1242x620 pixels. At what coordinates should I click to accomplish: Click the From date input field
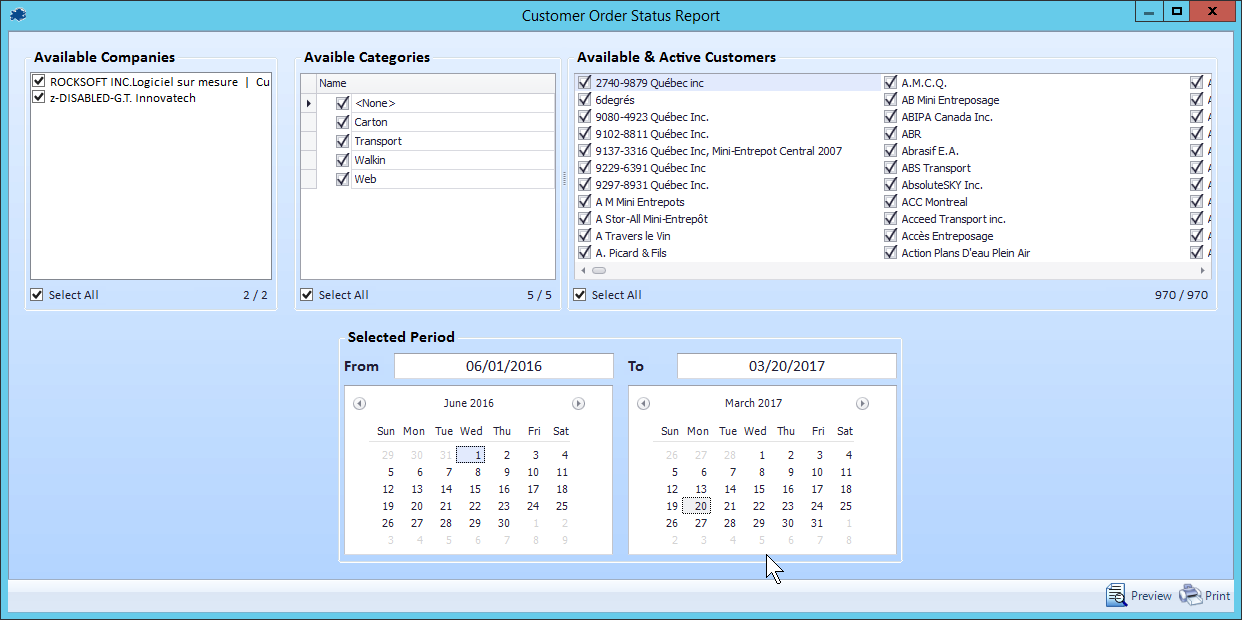point(503,366)
